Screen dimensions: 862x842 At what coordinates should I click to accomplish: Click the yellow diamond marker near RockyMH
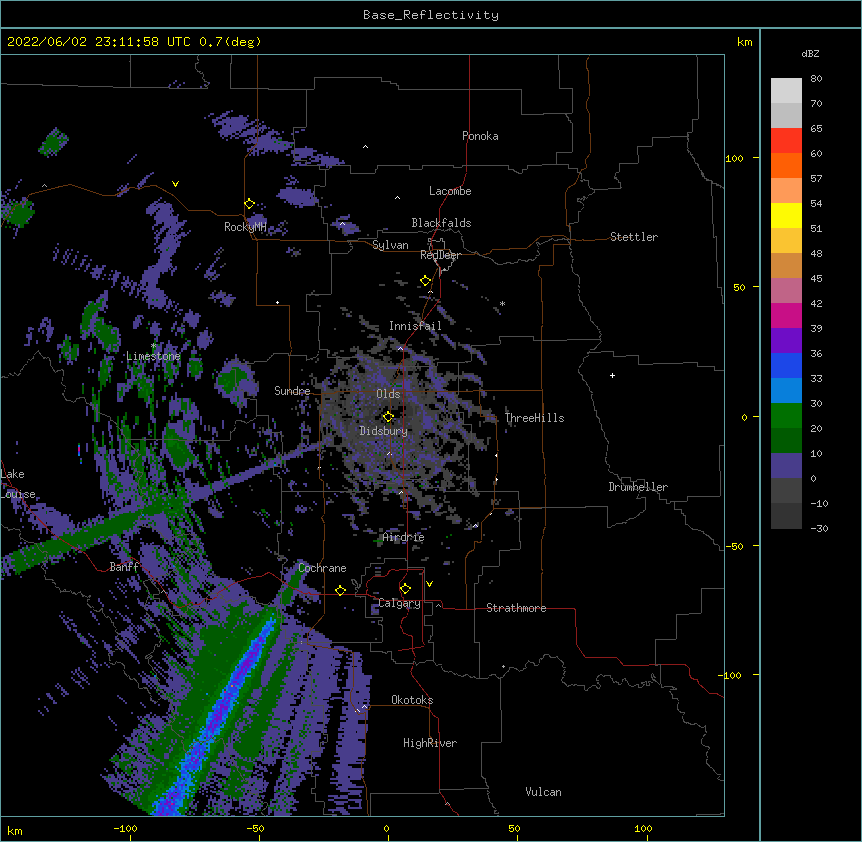249,204
